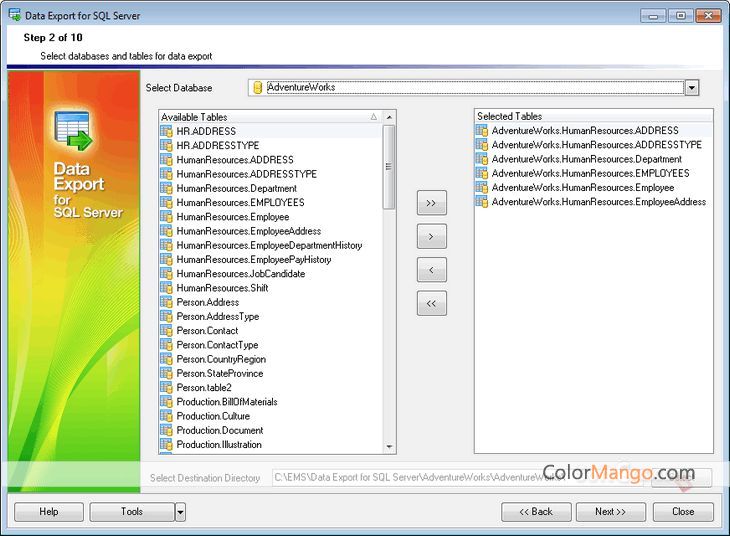Click the Tools button
This screenshot has height=536, width=730.
click(132, 512)
